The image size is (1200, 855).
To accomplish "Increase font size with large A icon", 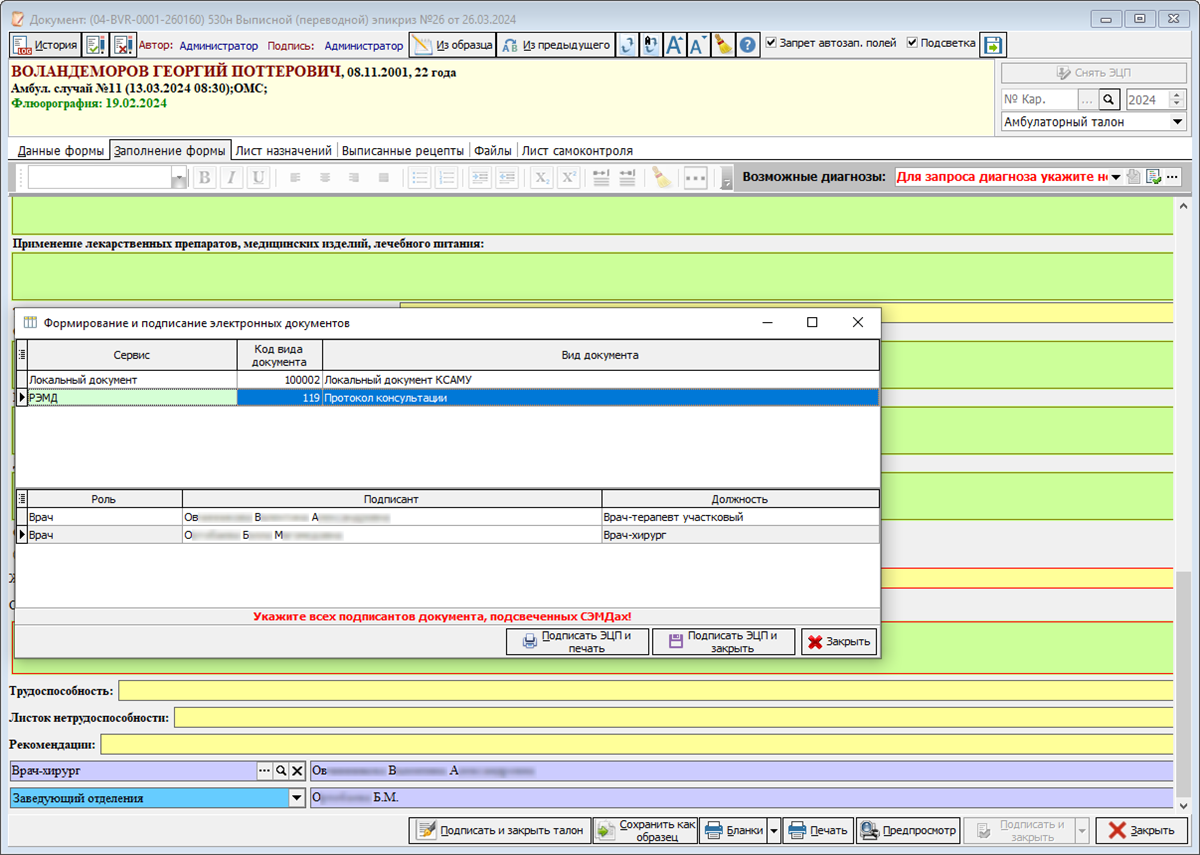I will [675, 45].
